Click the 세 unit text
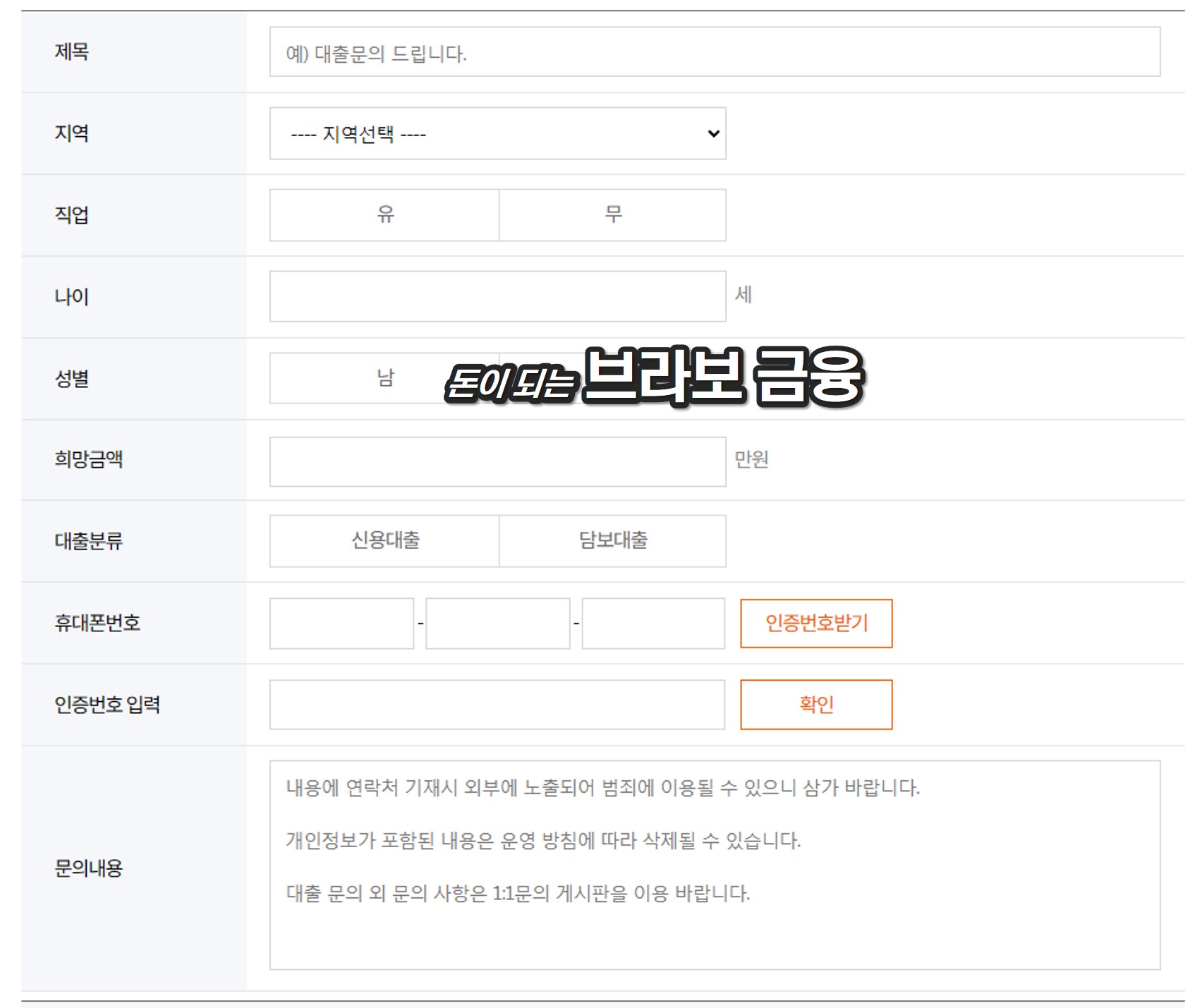Viewport: 1190px width, 1008px height. [743, 295]
